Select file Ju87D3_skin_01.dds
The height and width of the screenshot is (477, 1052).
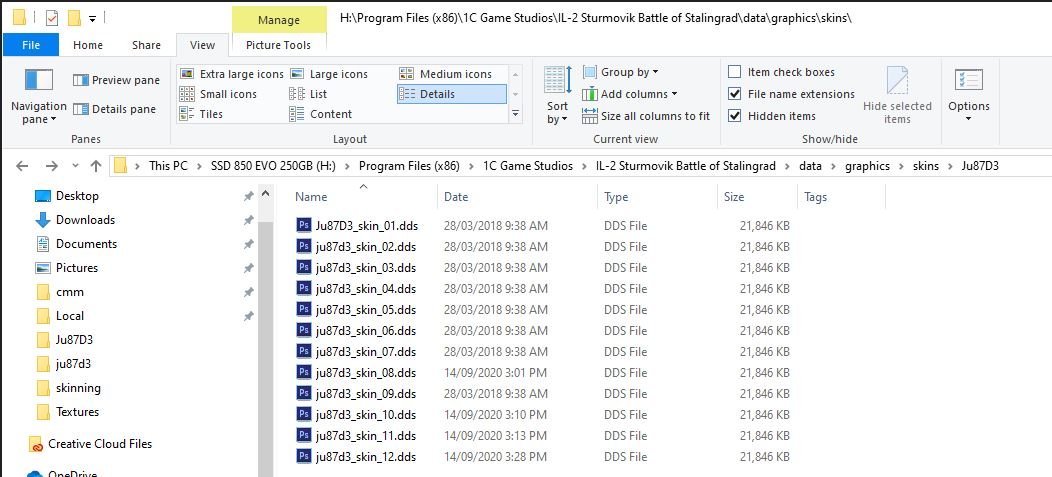[366, 225]
